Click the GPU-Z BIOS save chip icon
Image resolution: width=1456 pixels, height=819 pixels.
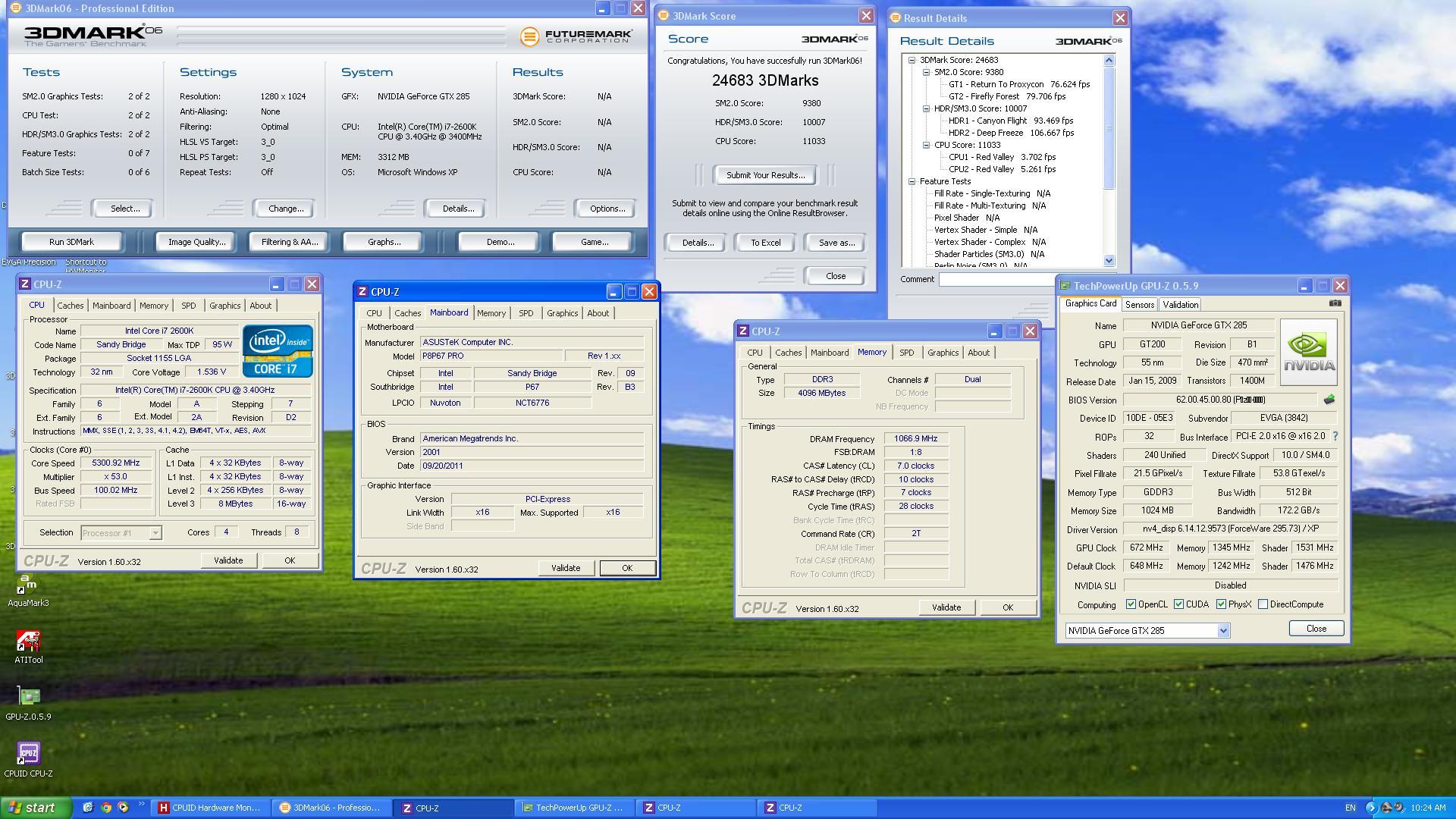click(1329, 400)
